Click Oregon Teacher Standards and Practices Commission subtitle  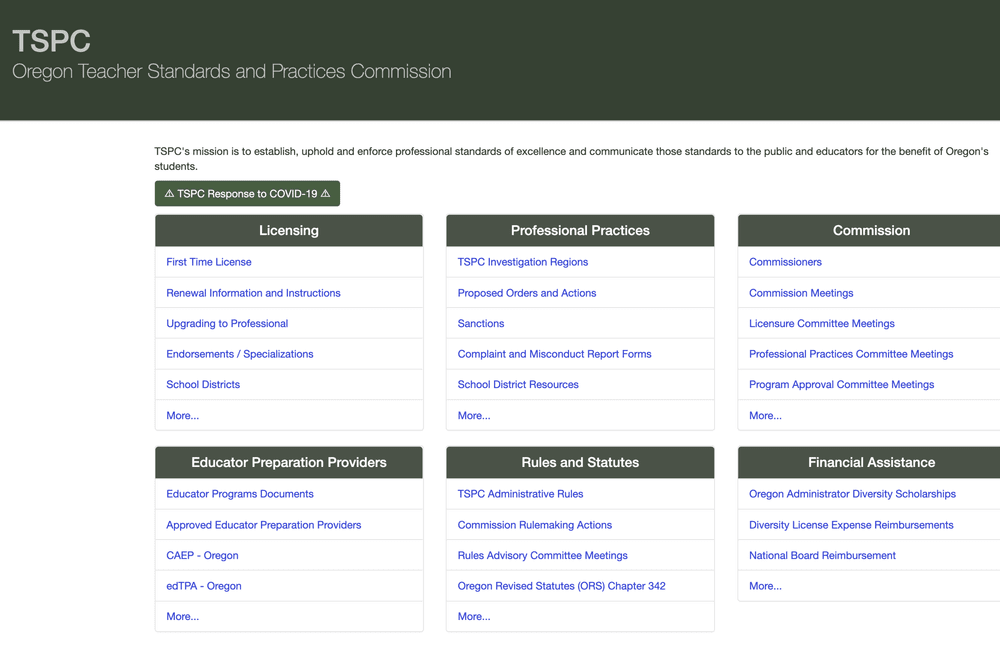(232, 71)
